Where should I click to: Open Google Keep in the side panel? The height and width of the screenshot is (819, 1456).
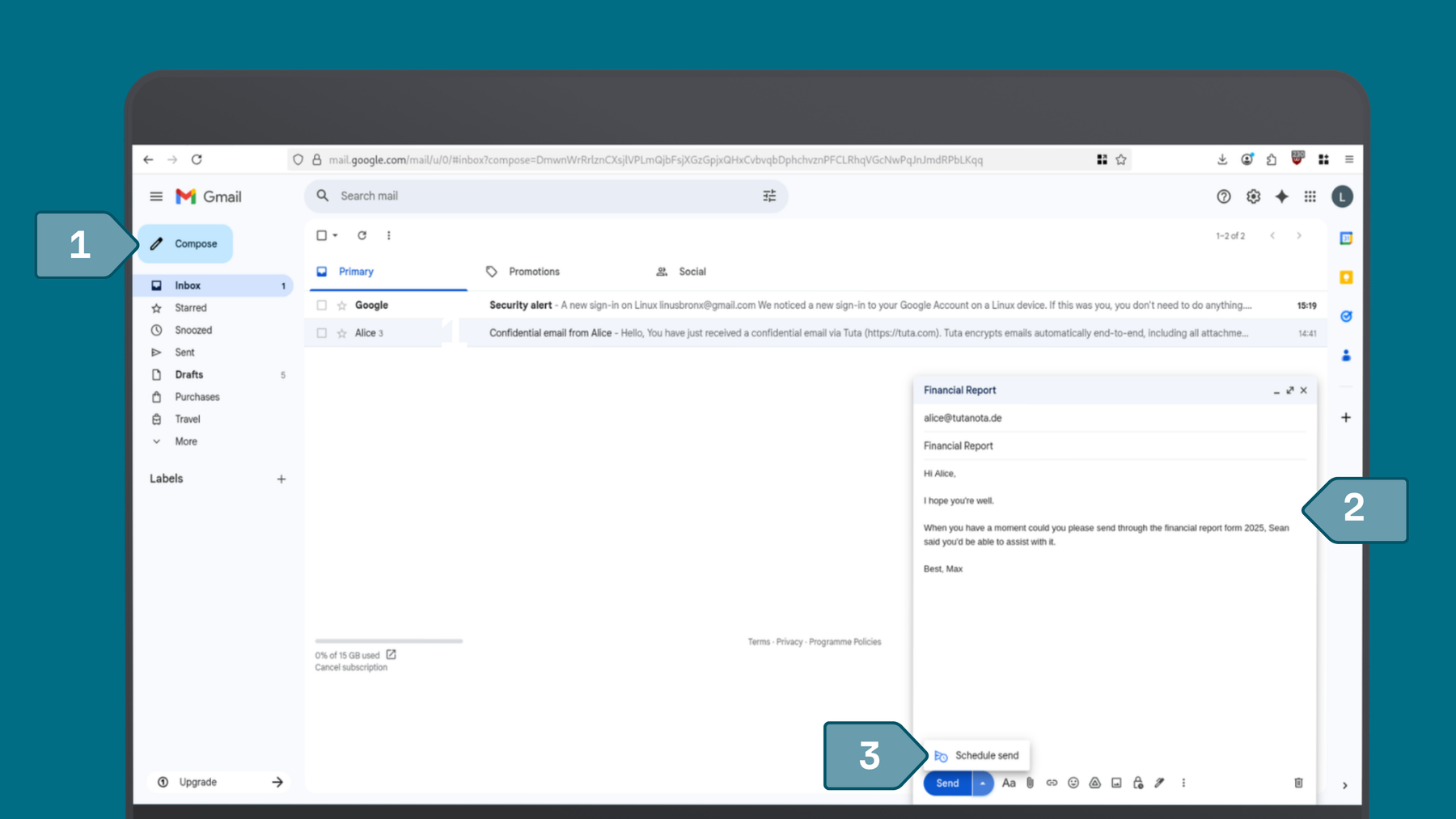[1346, 277]
